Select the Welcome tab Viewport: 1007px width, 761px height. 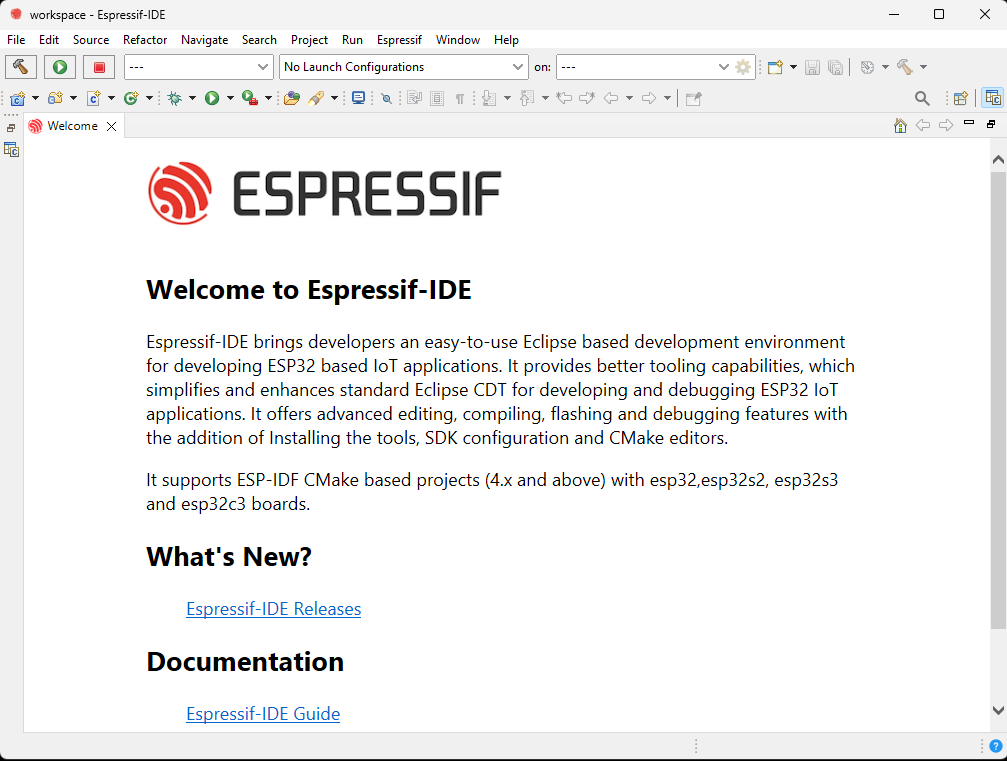[x=72, y=126]
